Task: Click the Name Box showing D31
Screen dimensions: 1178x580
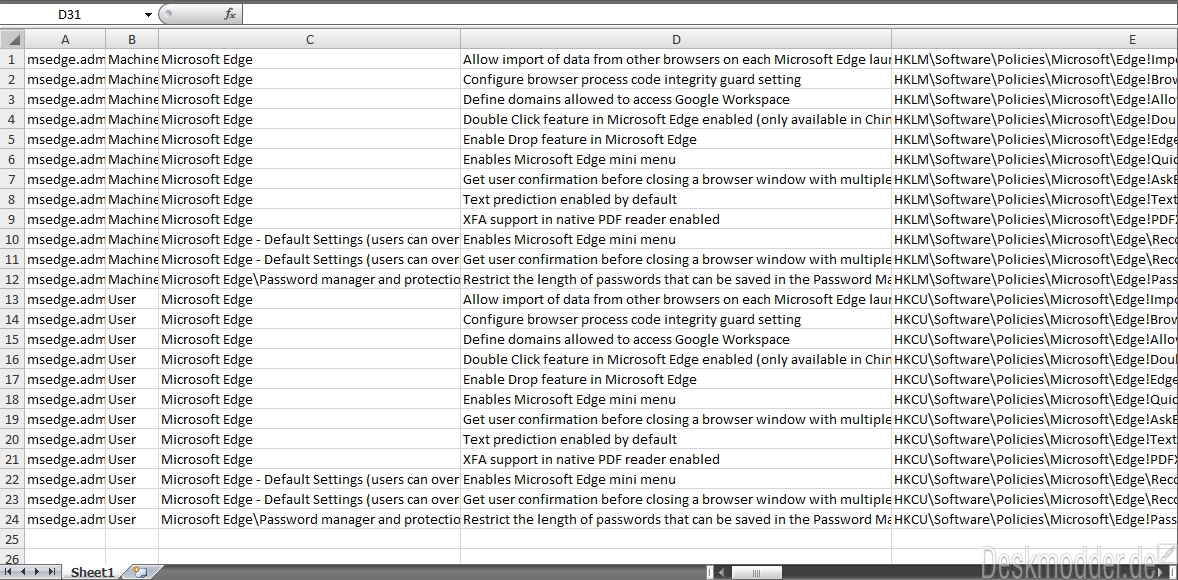Action: [71, 14]
